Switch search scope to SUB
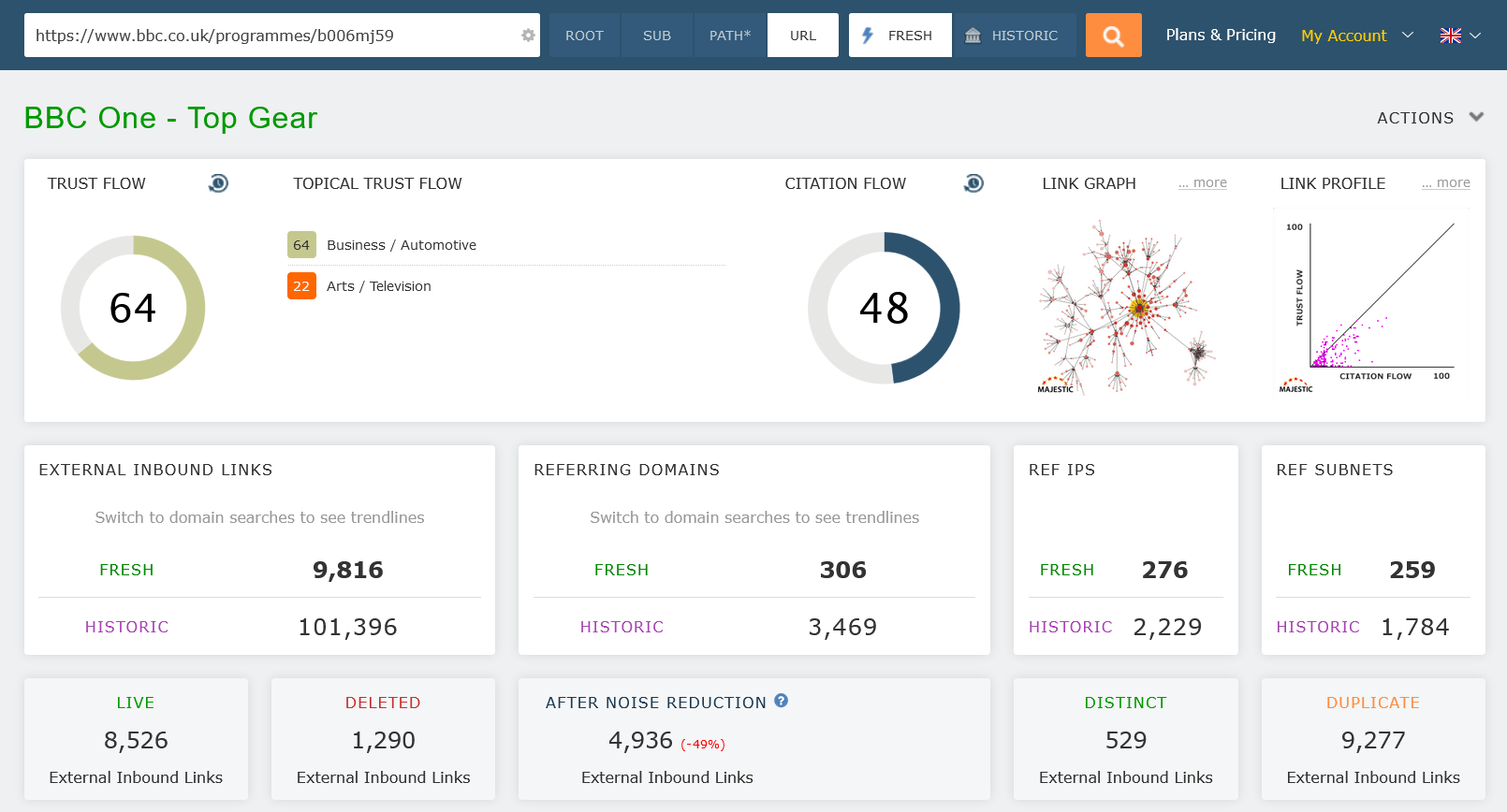Image resolution: width=1507 pixels, height=812 pixels. [x=656, y=36]
